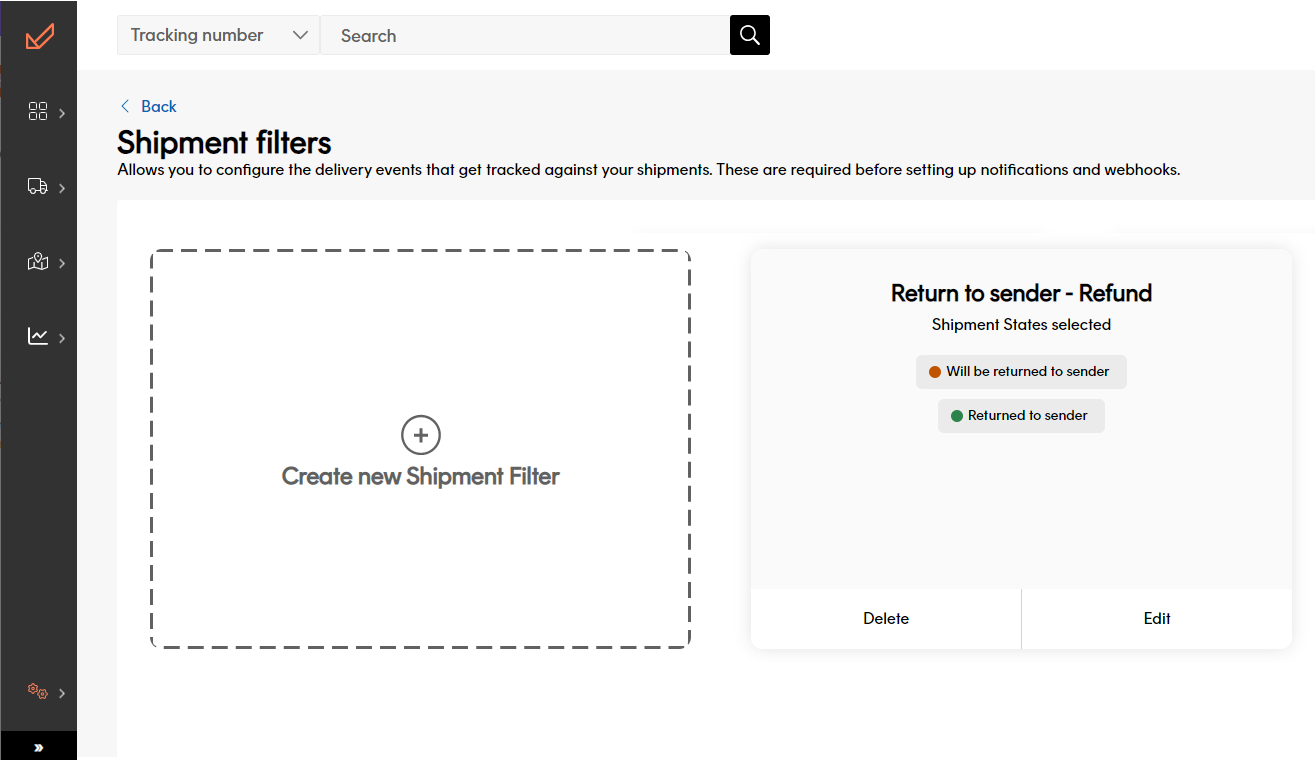
Task: Click the green dot on Returned to sender tag
Action: pos(957,416)
